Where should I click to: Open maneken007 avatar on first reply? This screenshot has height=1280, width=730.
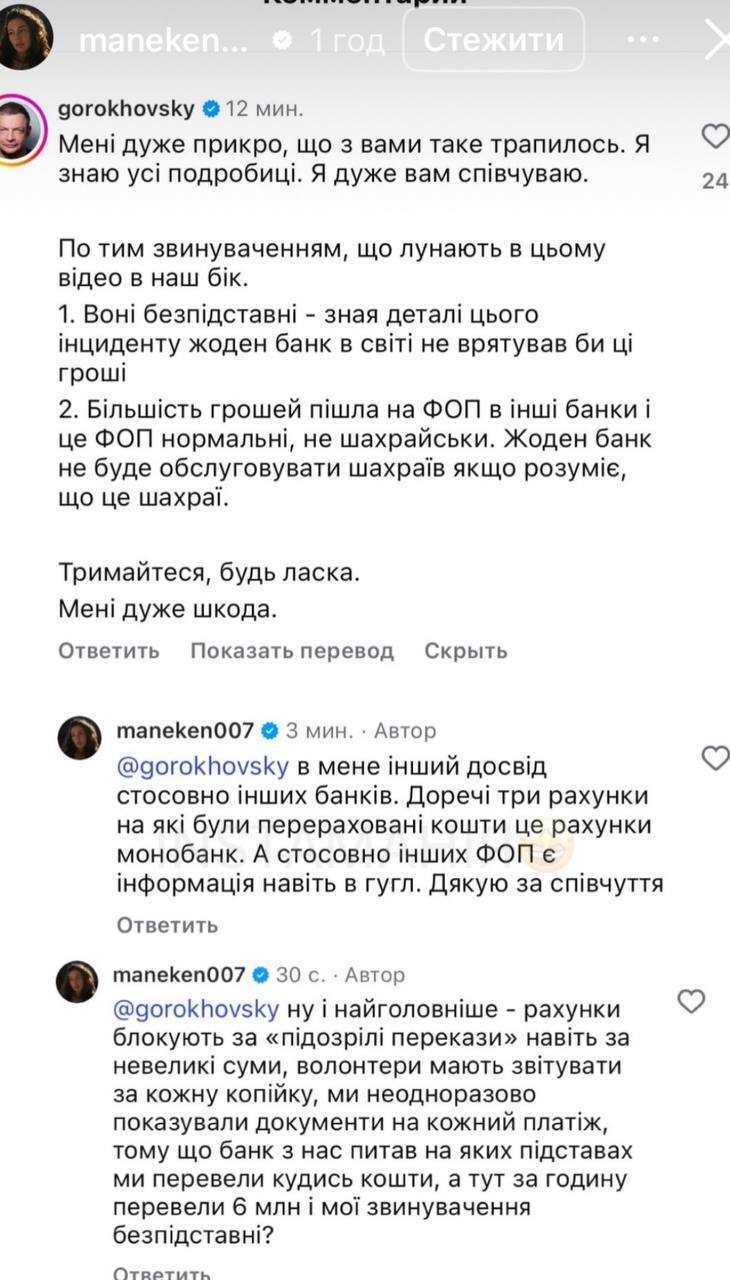78,738
